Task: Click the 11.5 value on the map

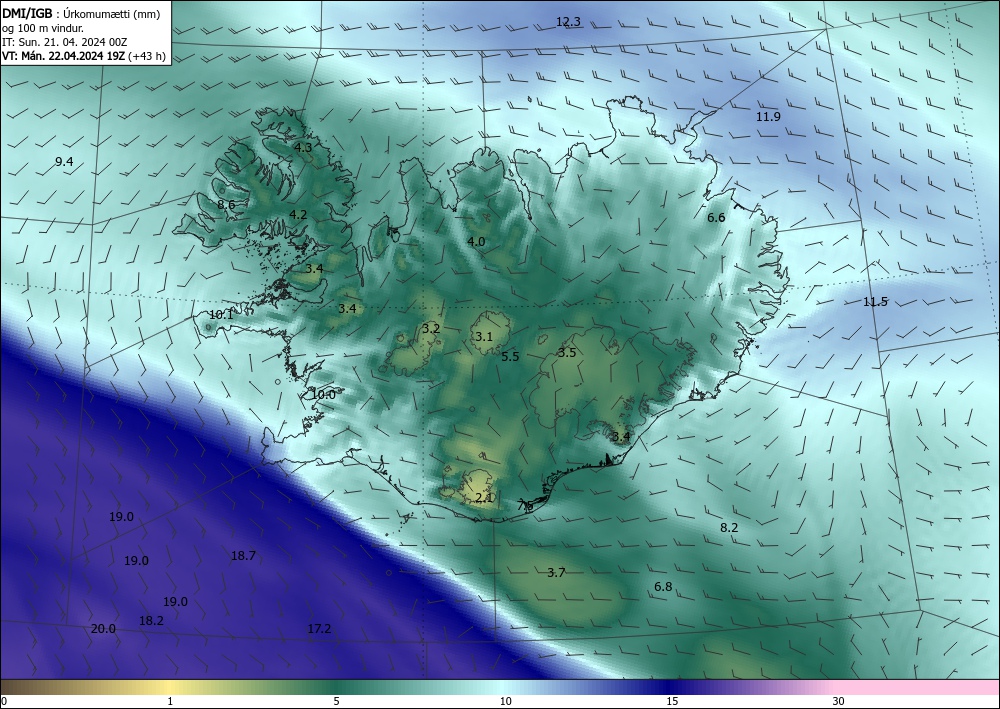Action: [x=875, y=302]
